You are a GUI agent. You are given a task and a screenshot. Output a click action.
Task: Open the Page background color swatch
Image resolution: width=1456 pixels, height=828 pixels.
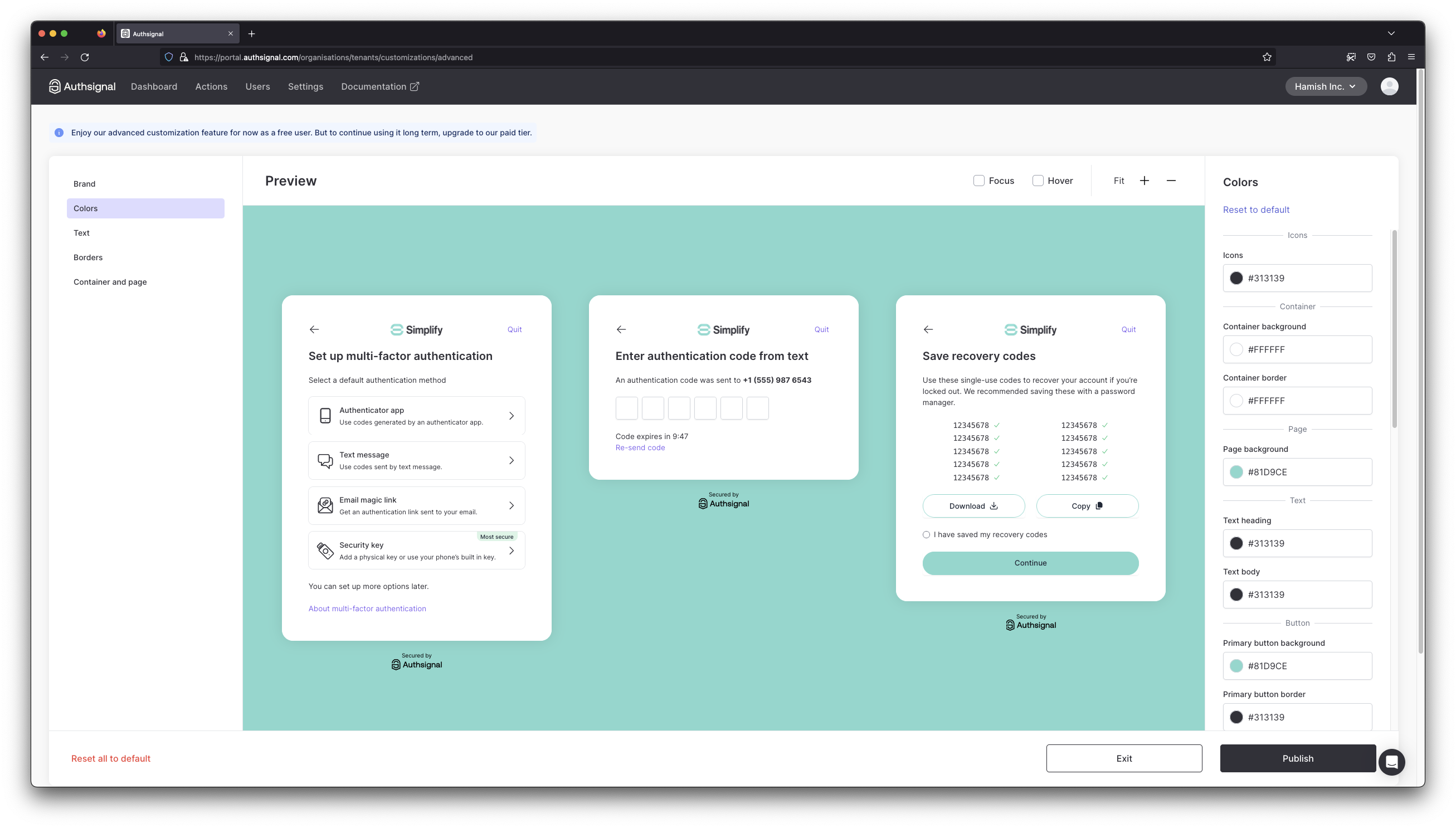pos(1236,472)
